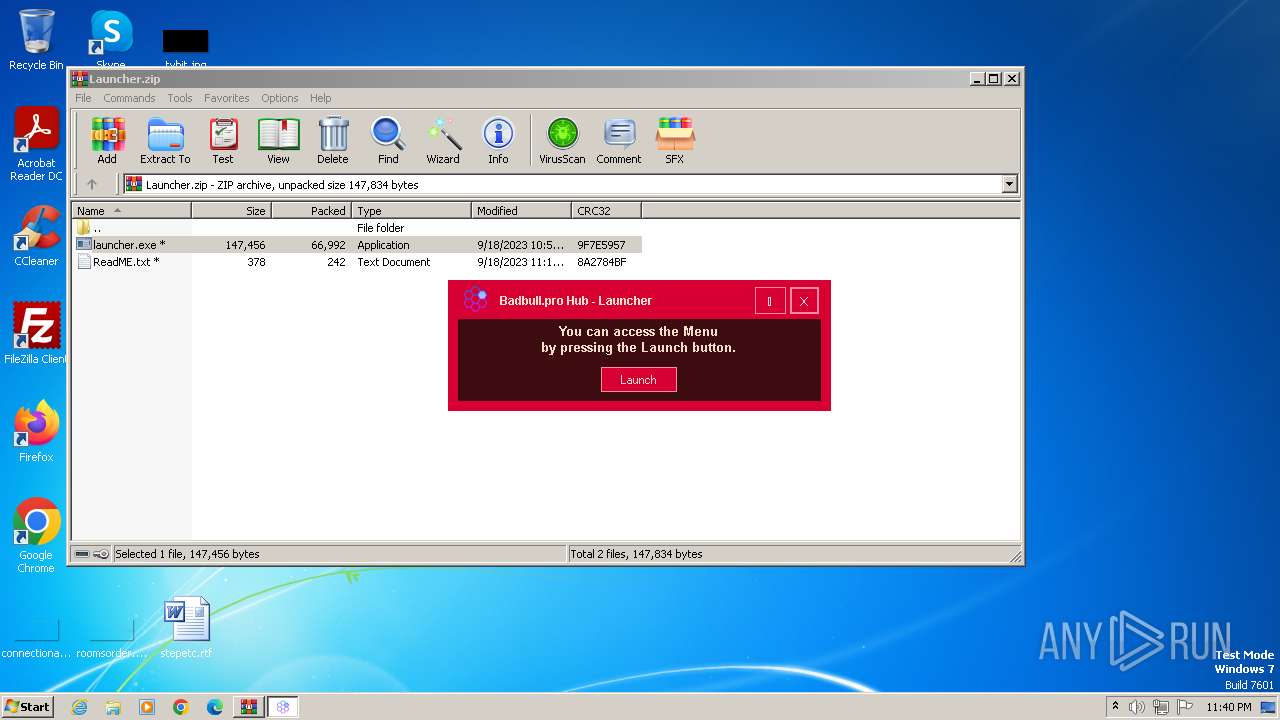Select the parent folder '..' row
1280x720 pixels.
point(357,228)
